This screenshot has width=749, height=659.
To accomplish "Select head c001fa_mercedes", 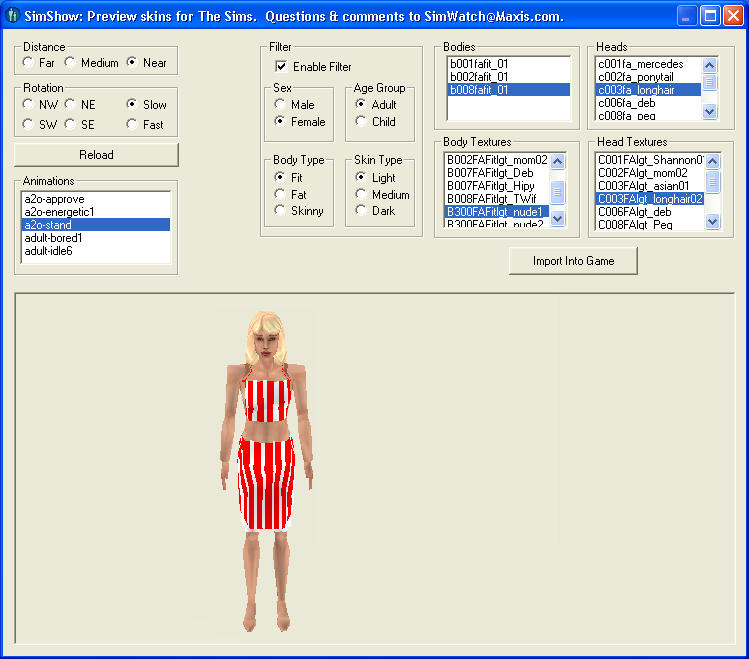I will tap(649, 64).
